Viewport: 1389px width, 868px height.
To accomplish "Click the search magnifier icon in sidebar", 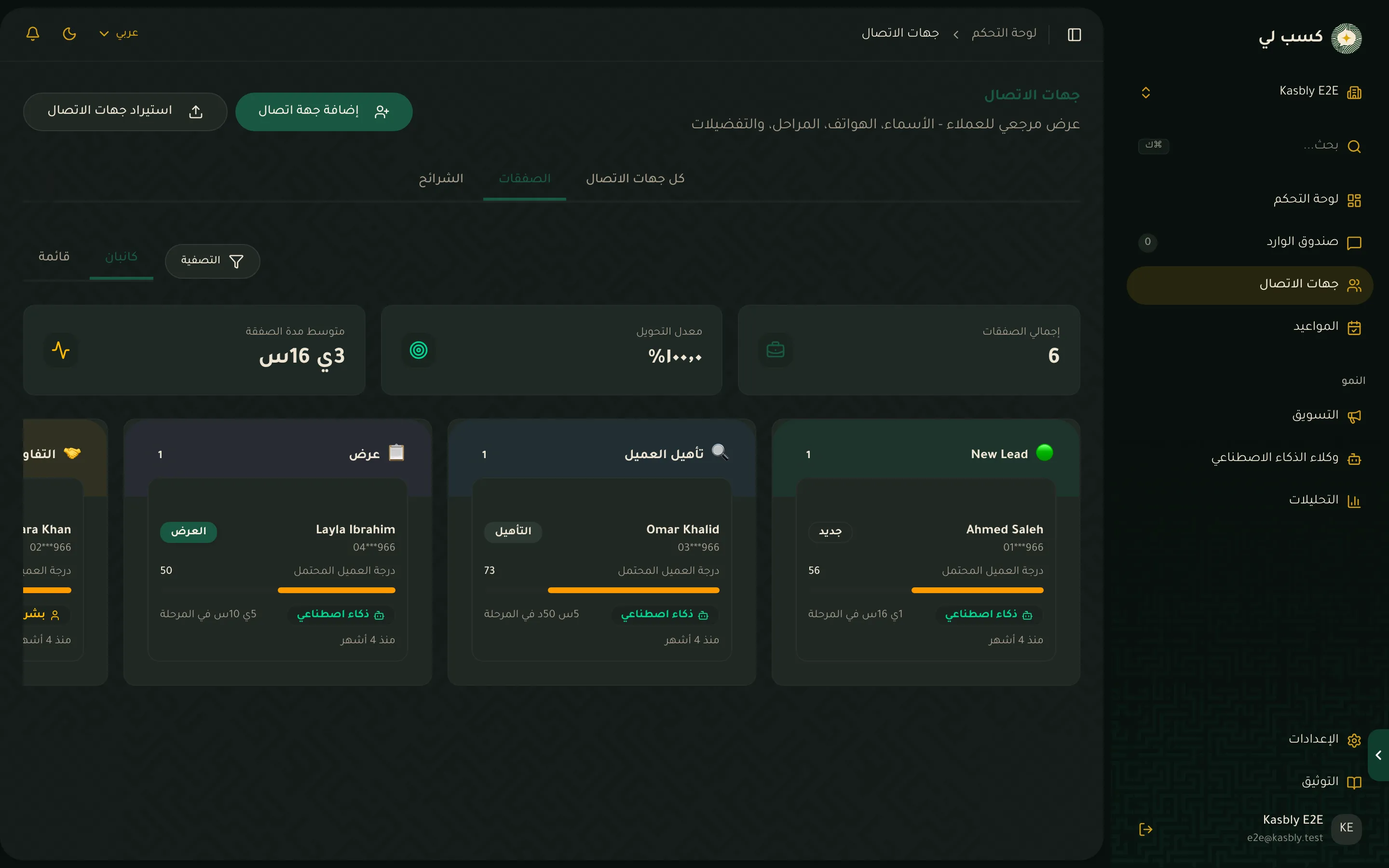I will pos(1354,147).
